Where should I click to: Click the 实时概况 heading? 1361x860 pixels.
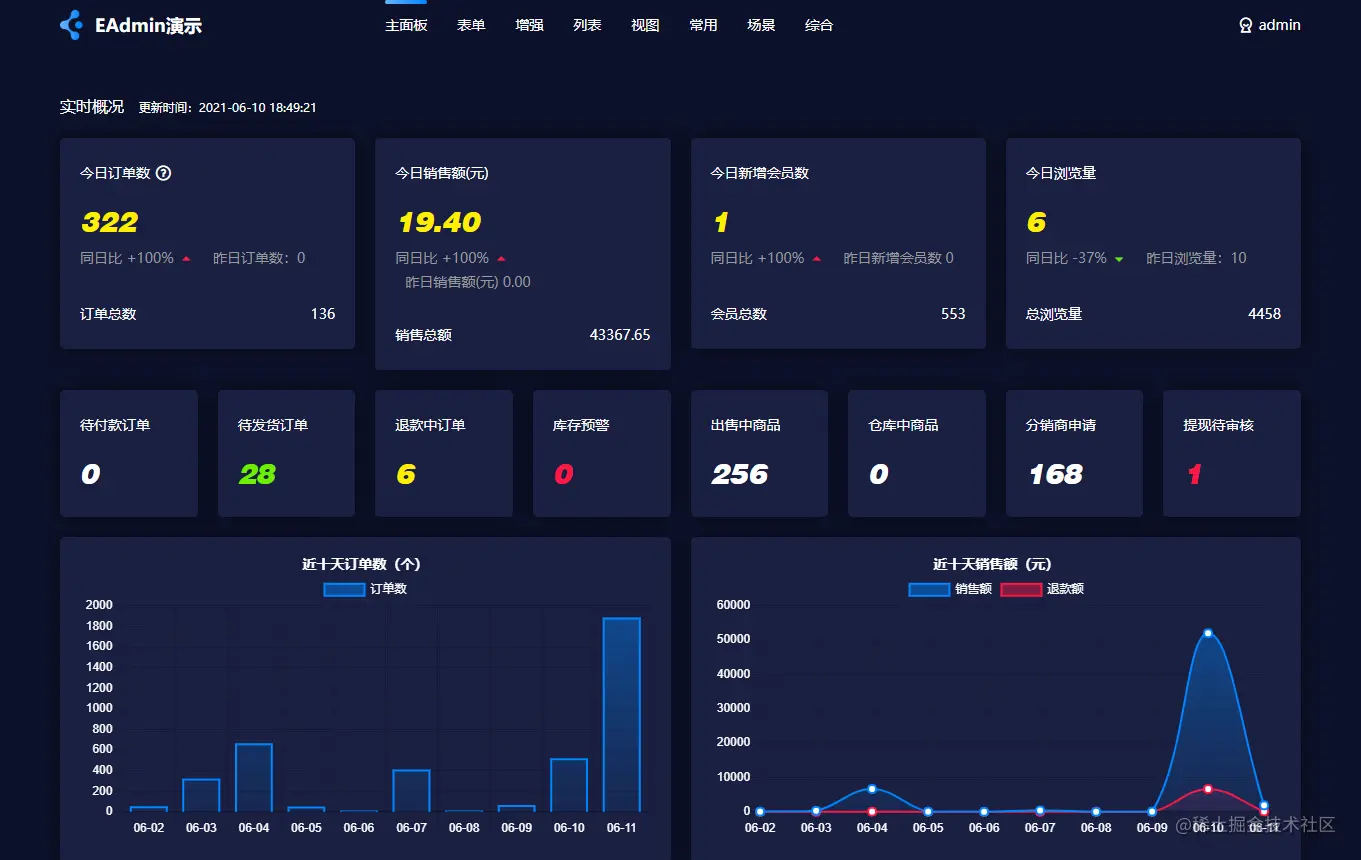tap(92, 107)
